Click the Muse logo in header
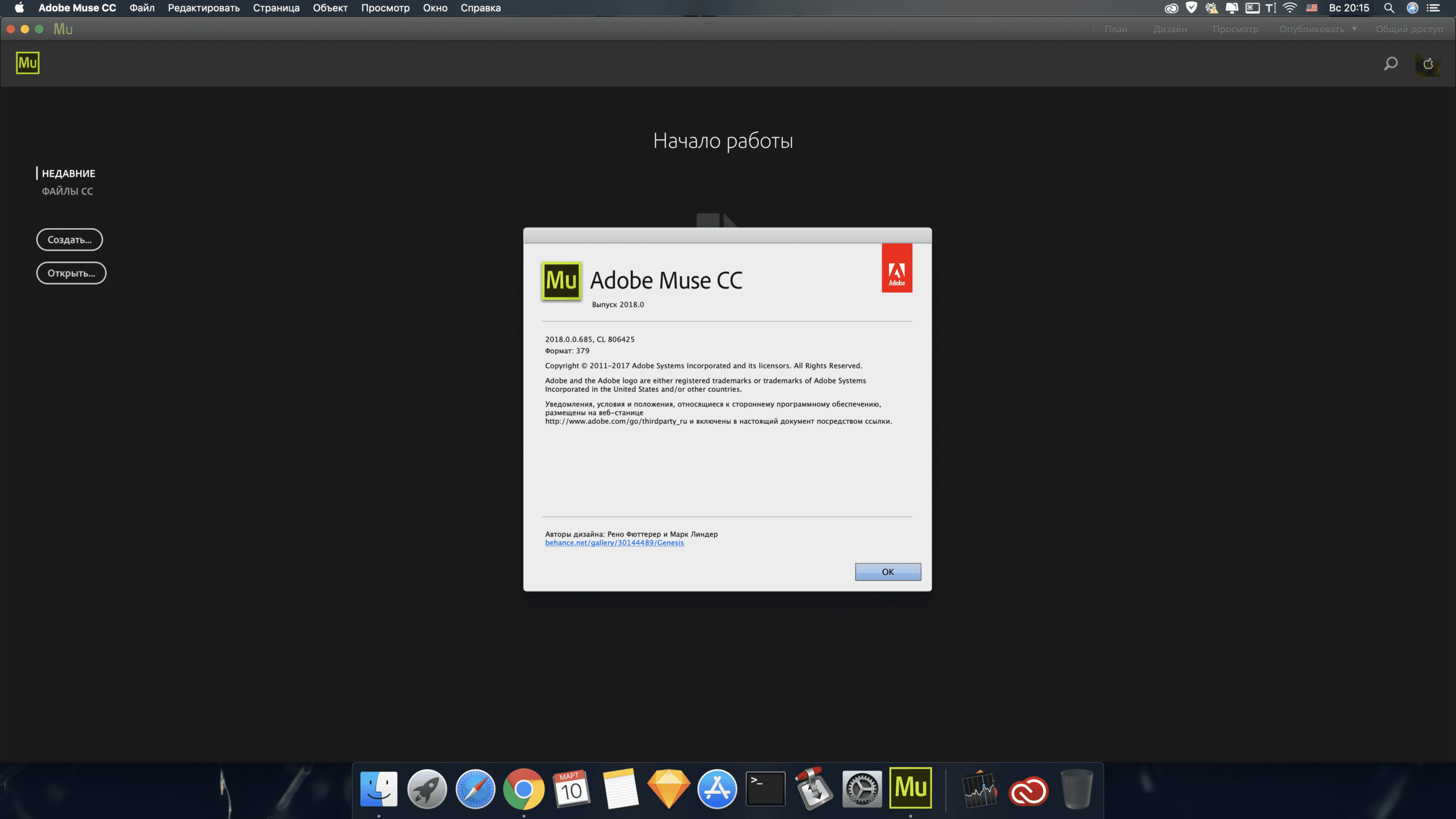 [x=27, y=63]
